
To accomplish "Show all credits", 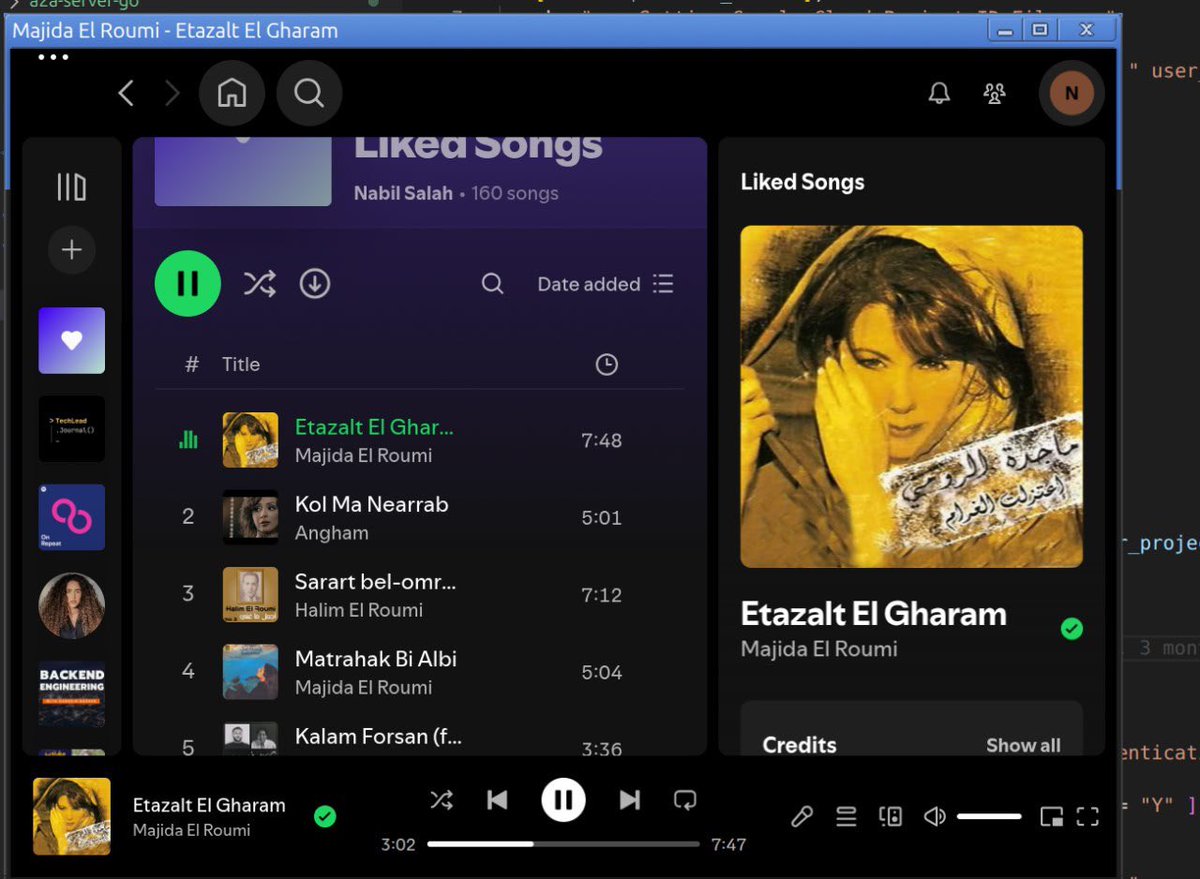I will (1023, 745).
